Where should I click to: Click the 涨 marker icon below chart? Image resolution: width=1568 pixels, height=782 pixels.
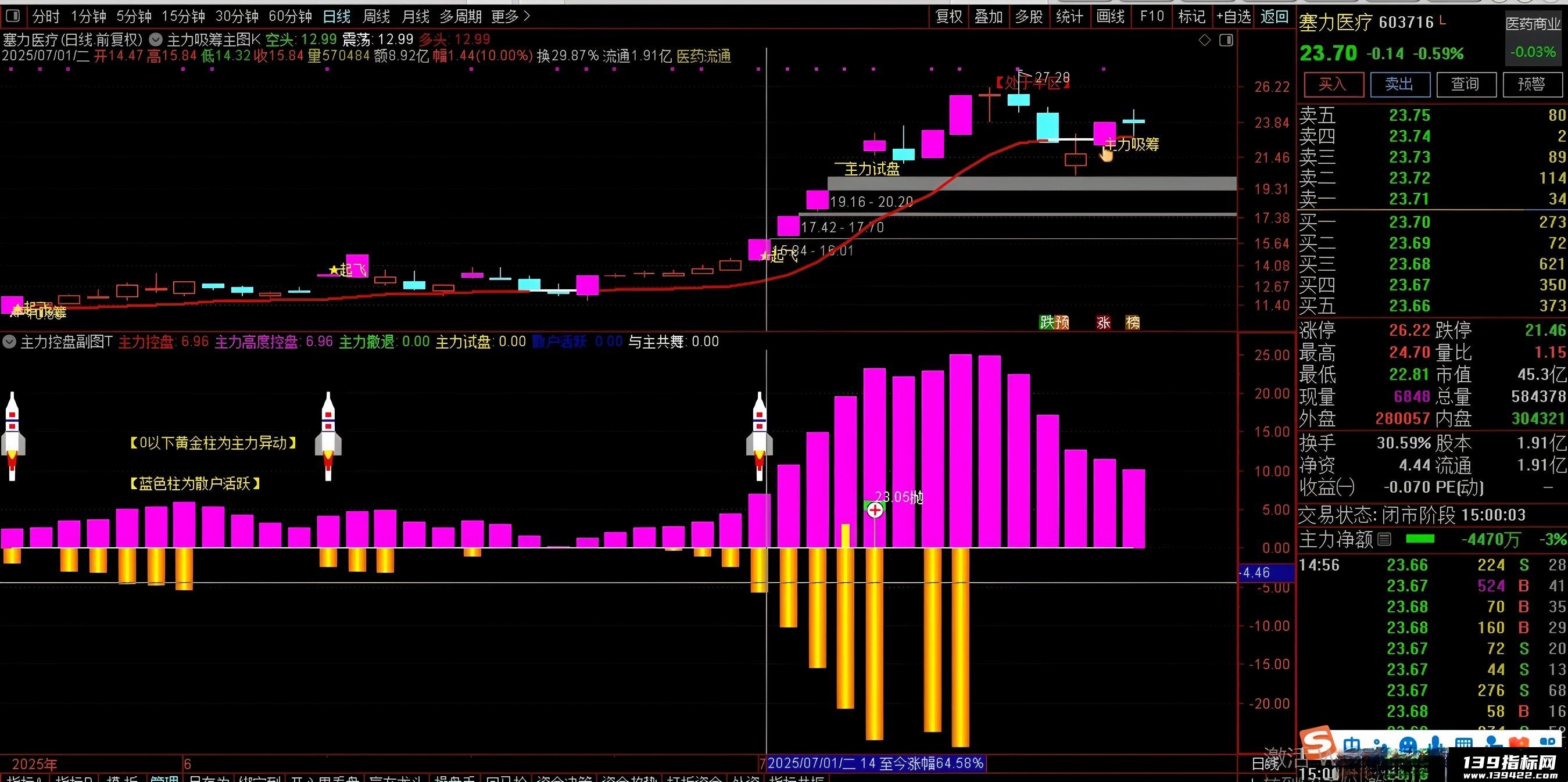[1104, 322]
